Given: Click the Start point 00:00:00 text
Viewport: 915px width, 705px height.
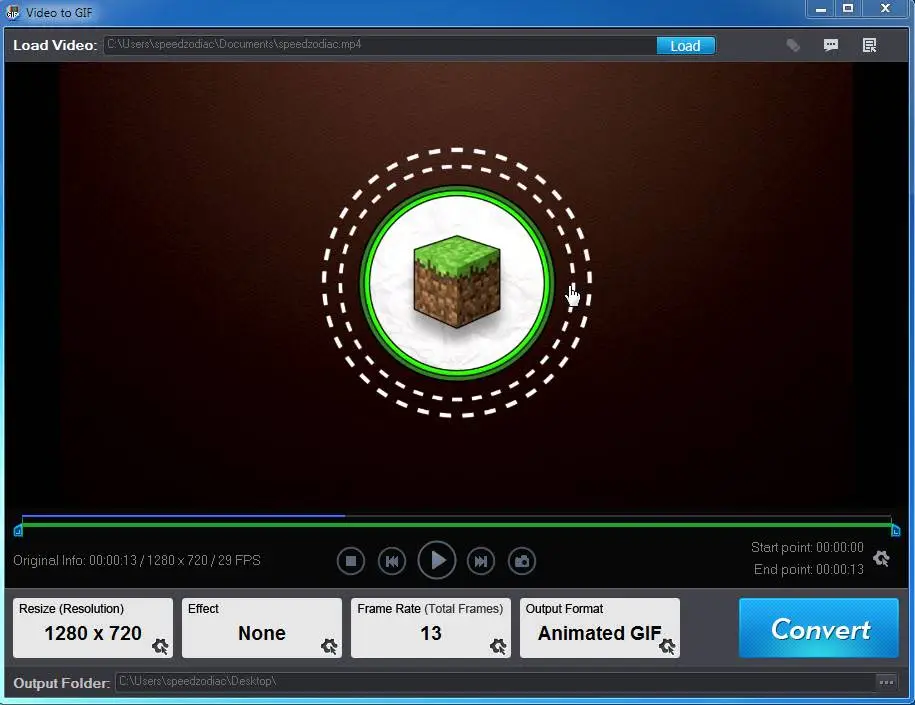Looking at the screenshot, I should point(807,547).
